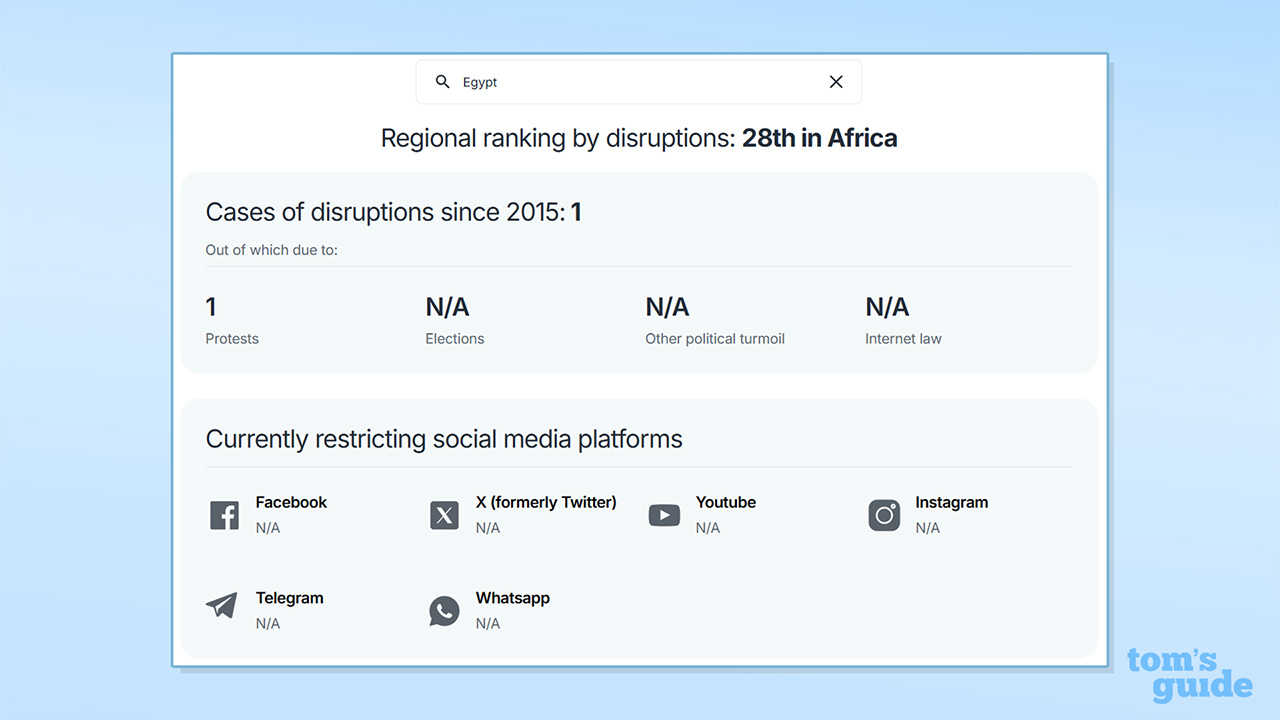Click the magnifying glass search icon
The width and height of the screenshot is (1280, 720).
(442, 82)
